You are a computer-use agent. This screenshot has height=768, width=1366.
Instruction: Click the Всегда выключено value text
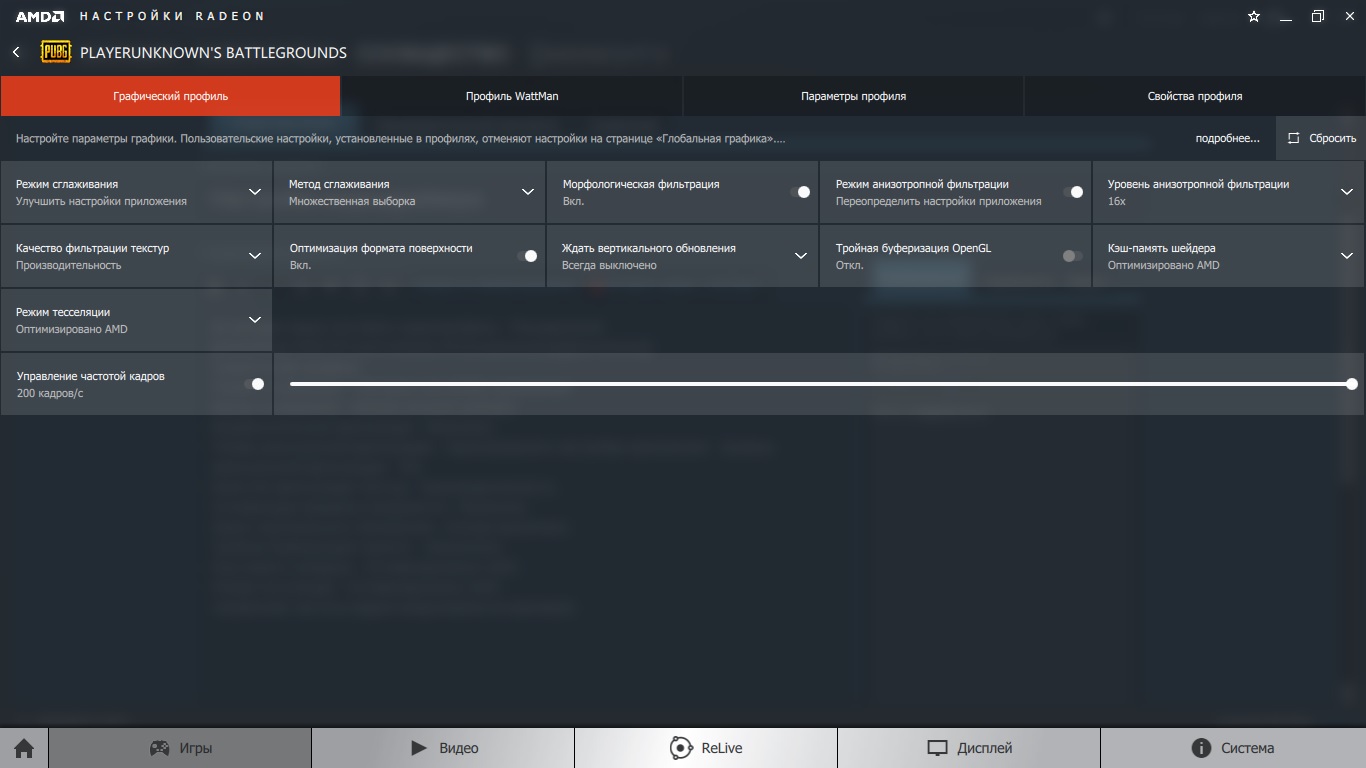[609, 265]
